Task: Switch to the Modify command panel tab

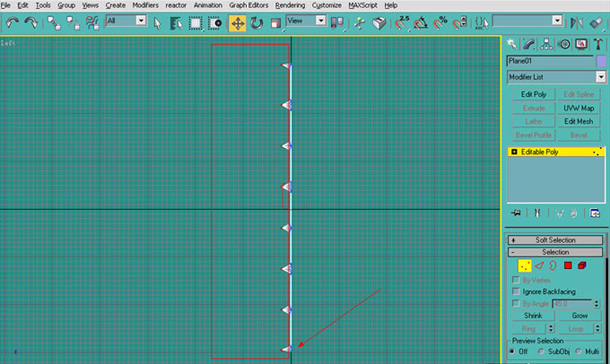Action: point(529,45)
